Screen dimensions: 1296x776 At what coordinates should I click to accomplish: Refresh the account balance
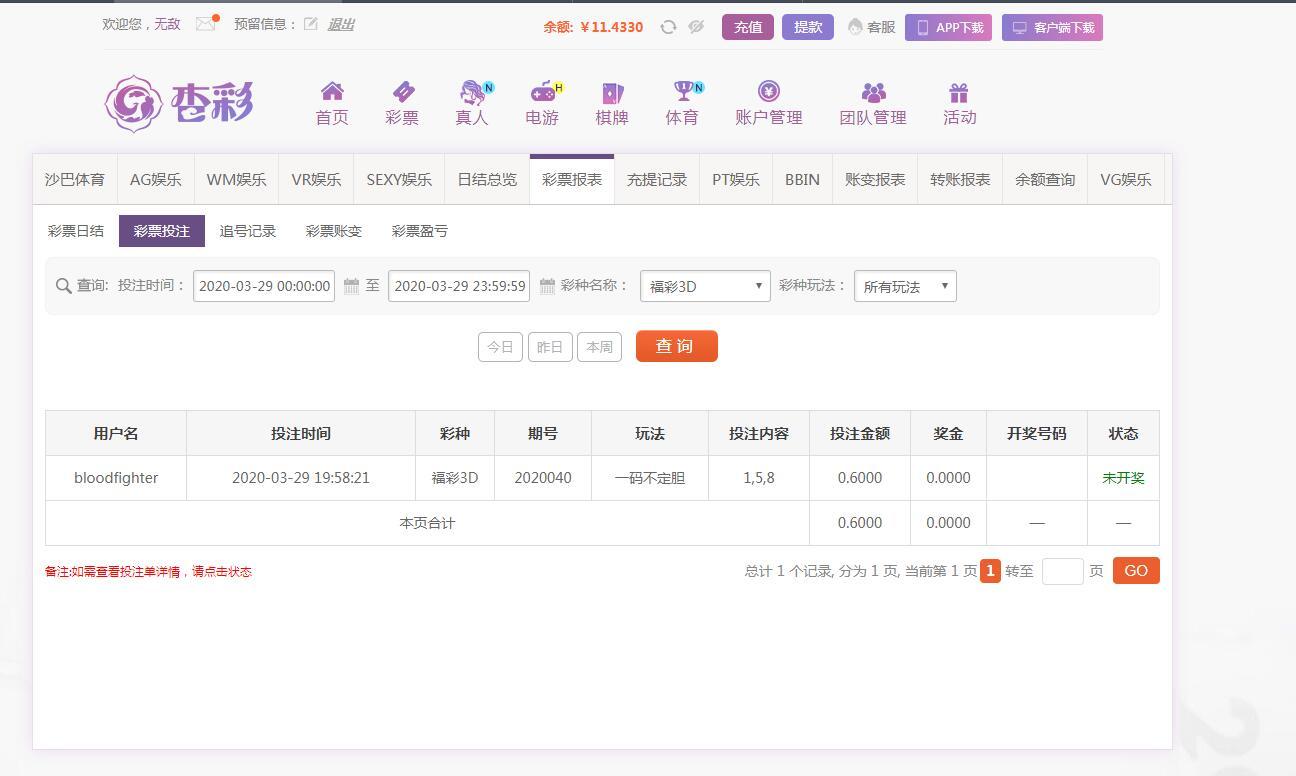tap(668, 27)
